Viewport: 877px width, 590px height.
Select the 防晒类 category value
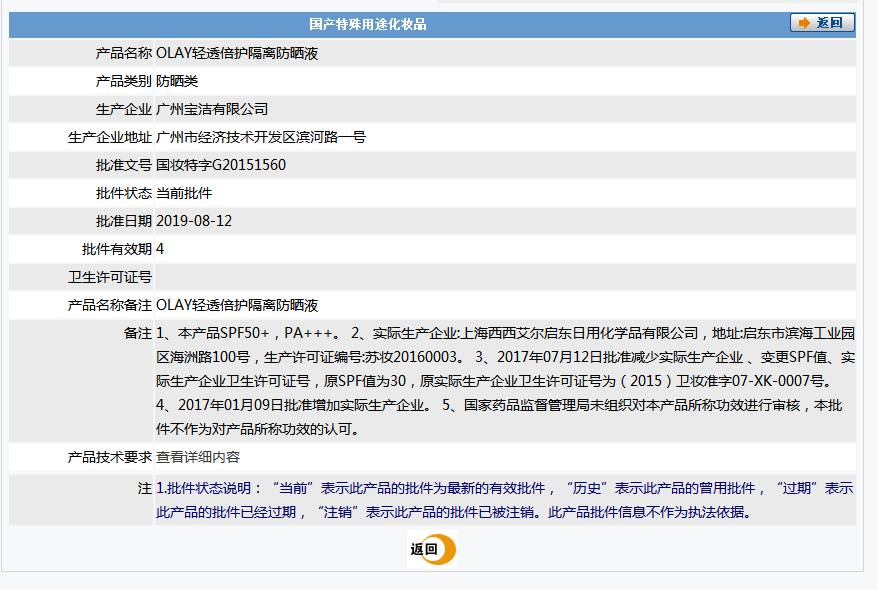pos(177,81)
